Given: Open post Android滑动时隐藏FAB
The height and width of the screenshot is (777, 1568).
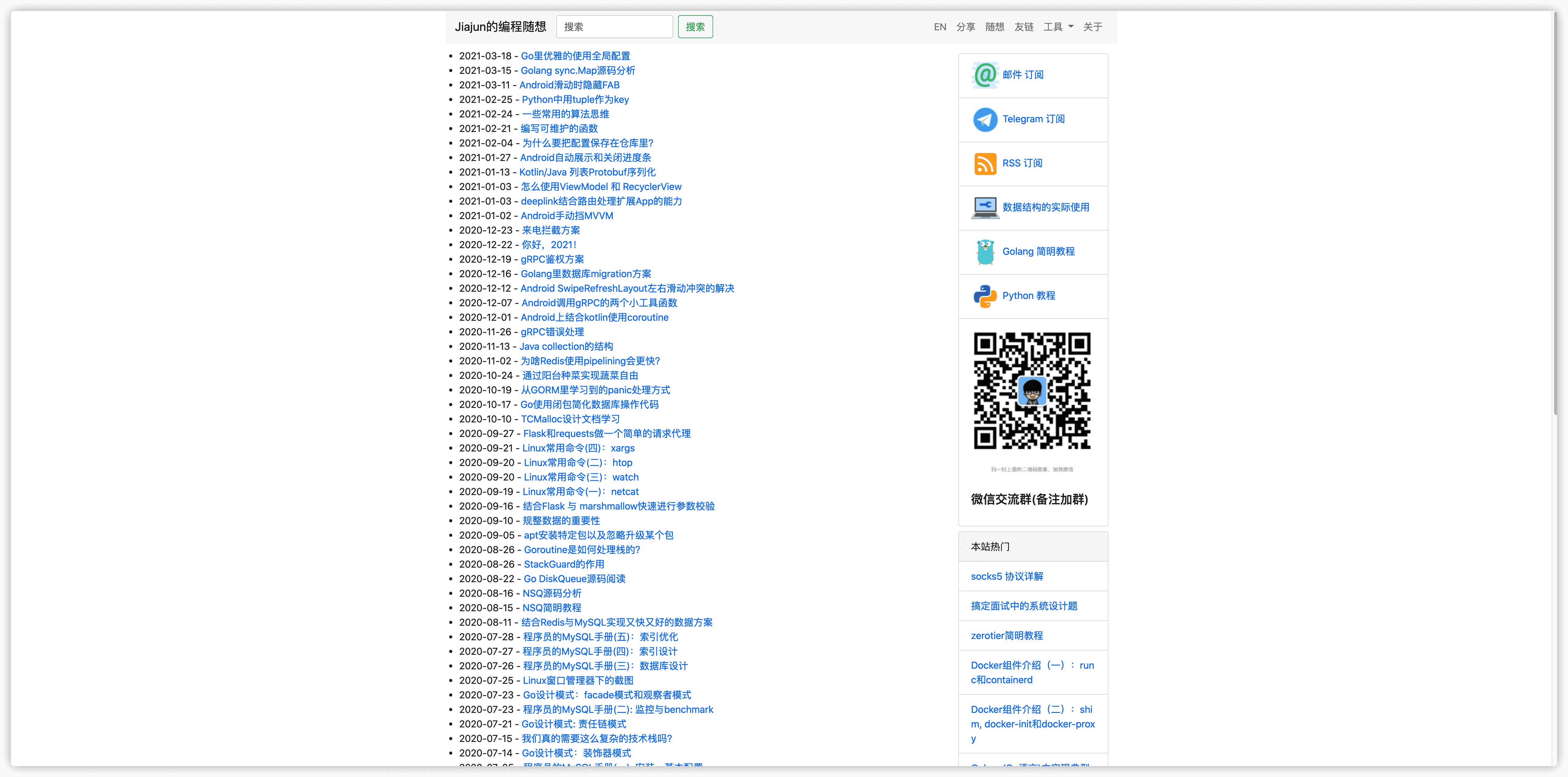Looking at the screenshot, I should click(569, 85).
